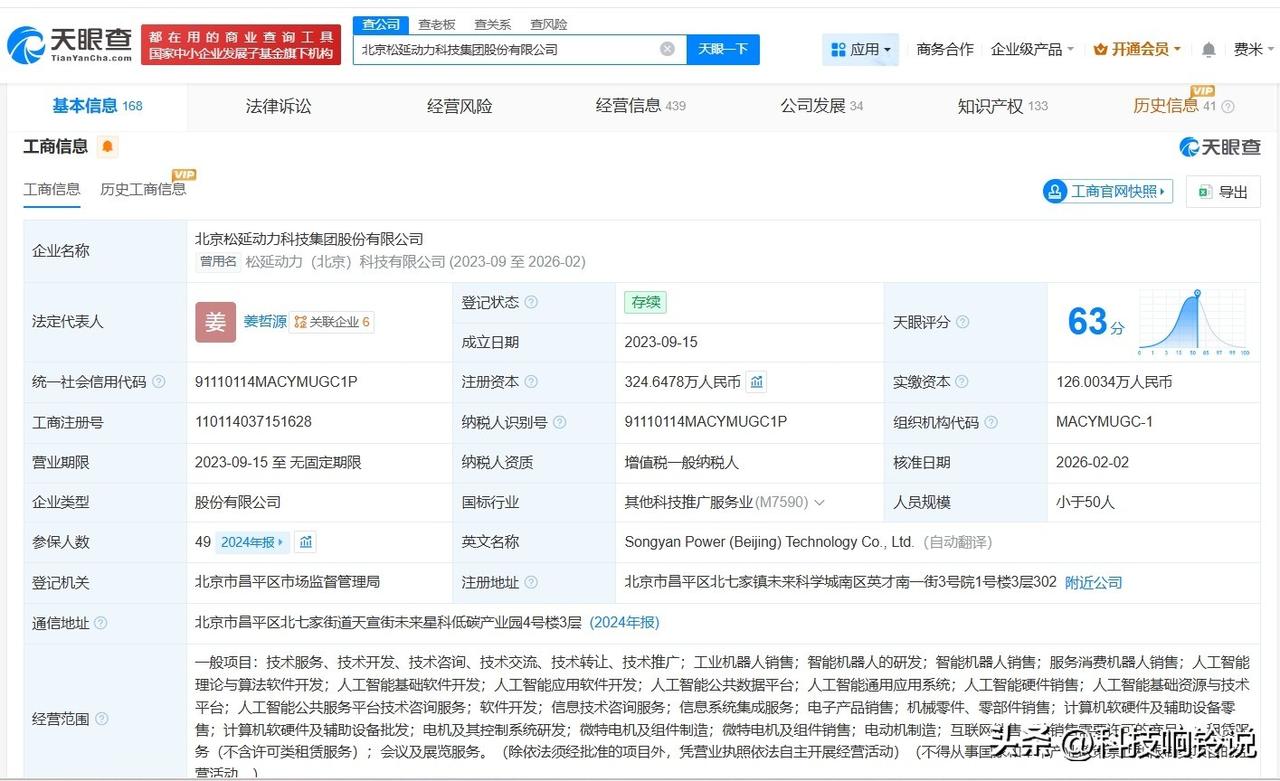Click the orange alert bell beside 工商信息
The height and width of the screenshot is (781, 1280).
[x=108, y=147]
